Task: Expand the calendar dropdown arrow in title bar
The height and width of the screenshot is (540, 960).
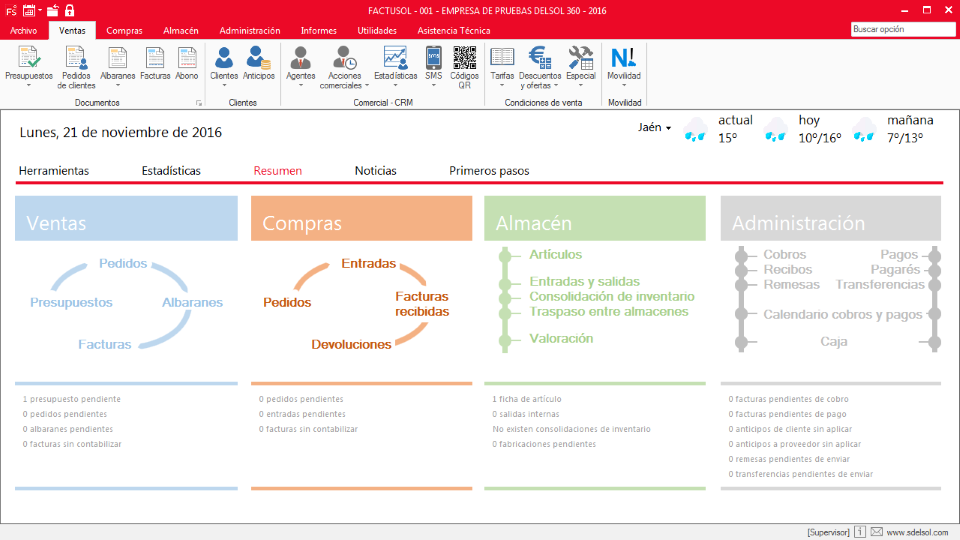Action: tap(40, 10)
